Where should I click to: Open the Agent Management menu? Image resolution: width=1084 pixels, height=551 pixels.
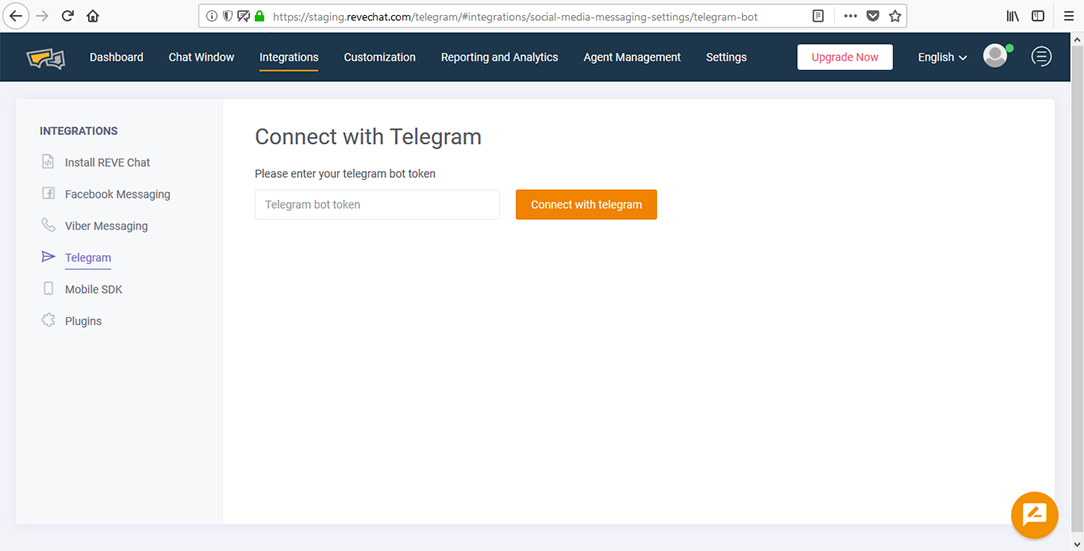[x=632, y=57]
